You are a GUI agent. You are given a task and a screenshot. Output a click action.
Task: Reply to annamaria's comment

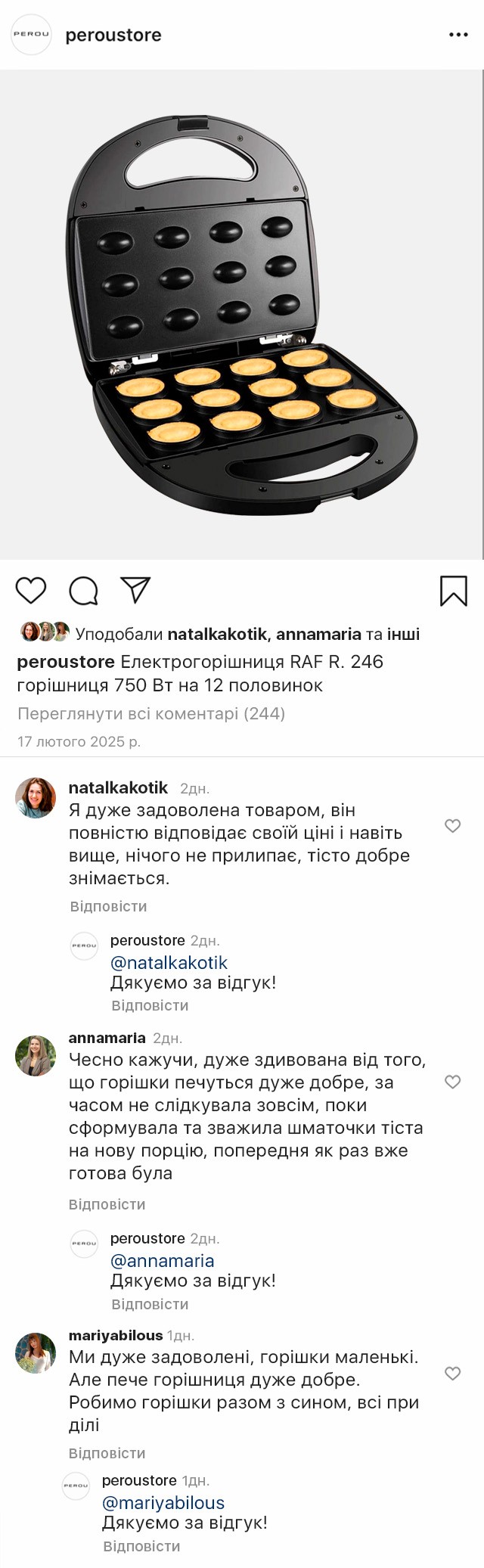coord(107,1204)
